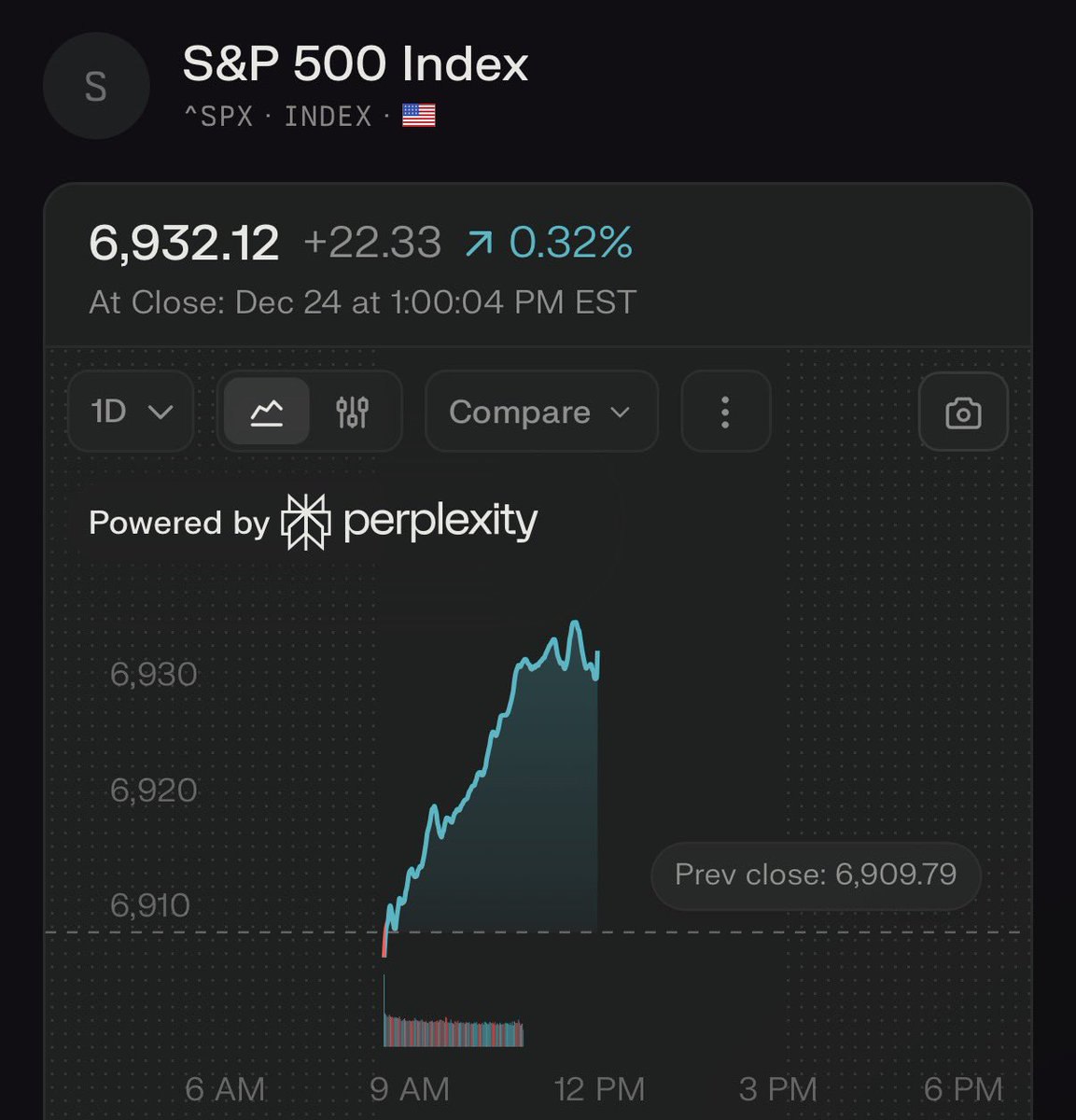The width and height of the screenshot is (1076, 1120).
Task: Select the line chart view icon
Action: pyautogui.click(x=267, y=412)
